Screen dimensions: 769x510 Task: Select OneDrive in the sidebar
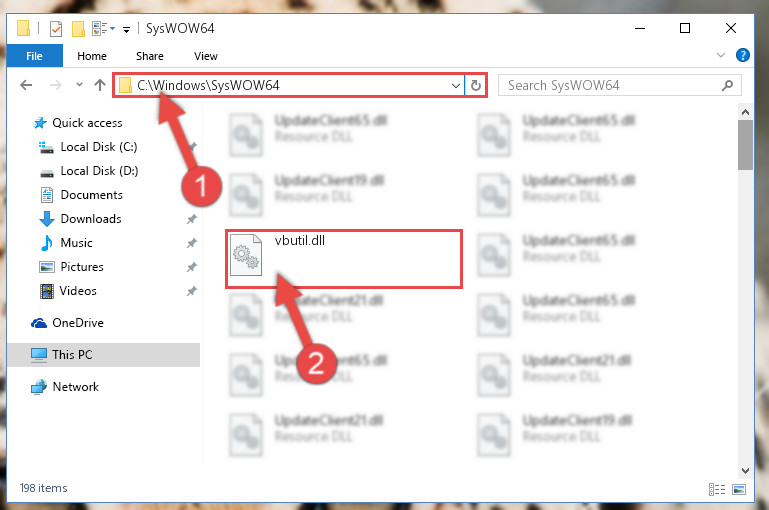78,323
